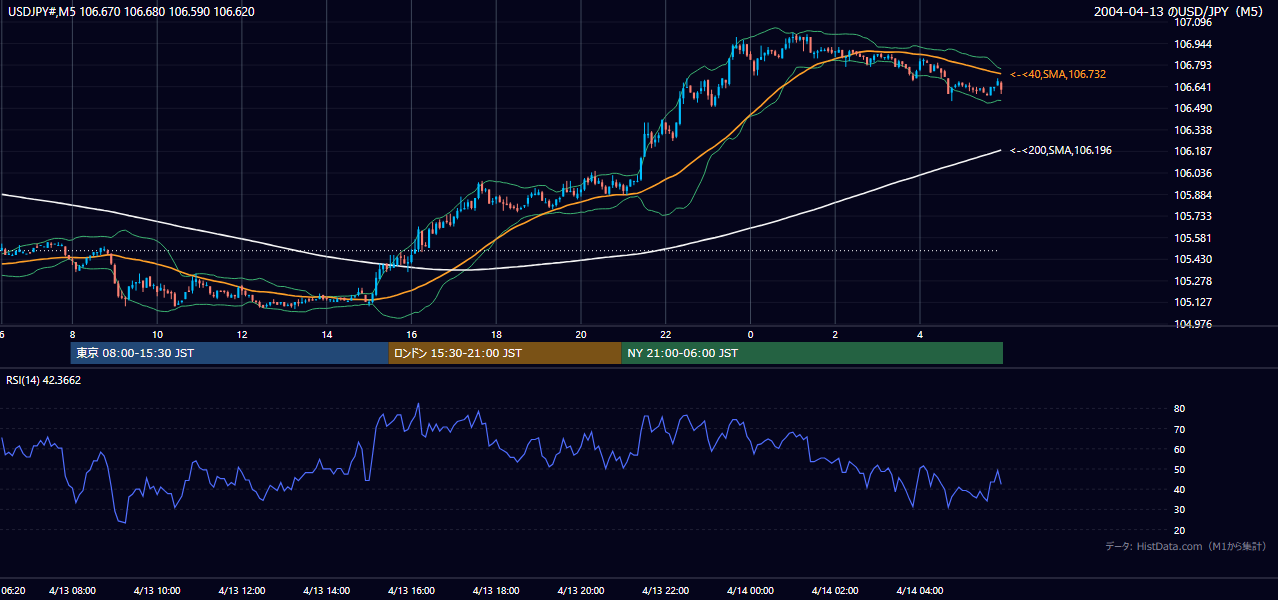This screenshot has height=600, width=1278.
Task: Click the '<-<40,SMA,106.732' orange label
Action: coord(1057,74)
